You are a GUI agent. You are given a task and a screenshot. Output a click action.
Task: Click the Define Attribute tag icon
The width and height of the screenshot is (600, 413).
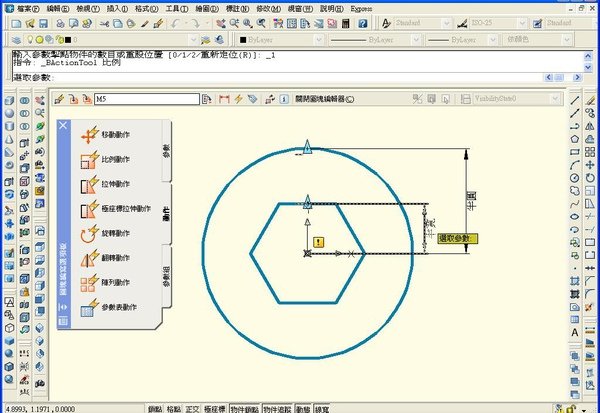[x=252, y=99]
